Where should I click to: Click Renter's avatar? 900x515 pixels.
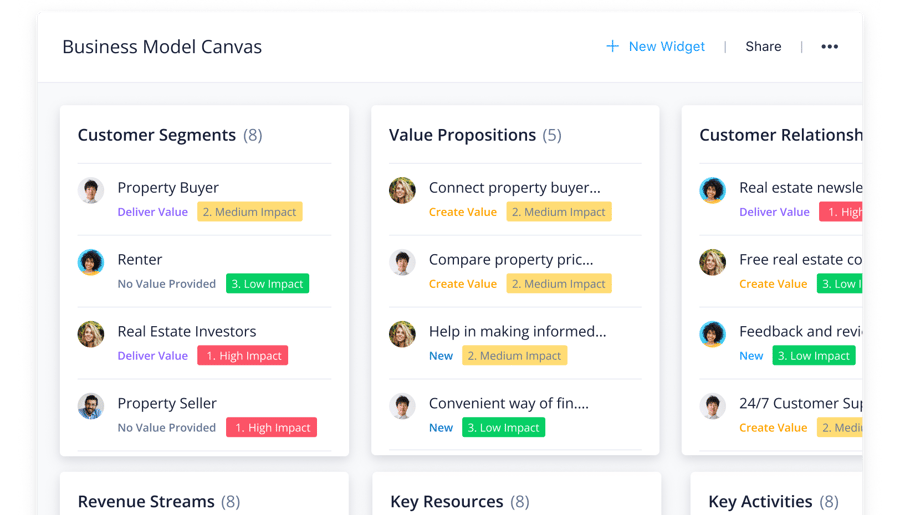(91, 262)
